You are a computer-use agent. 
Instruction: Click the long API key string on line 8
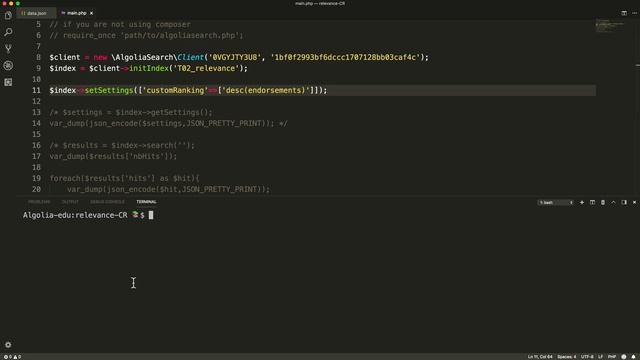[345, 57]
